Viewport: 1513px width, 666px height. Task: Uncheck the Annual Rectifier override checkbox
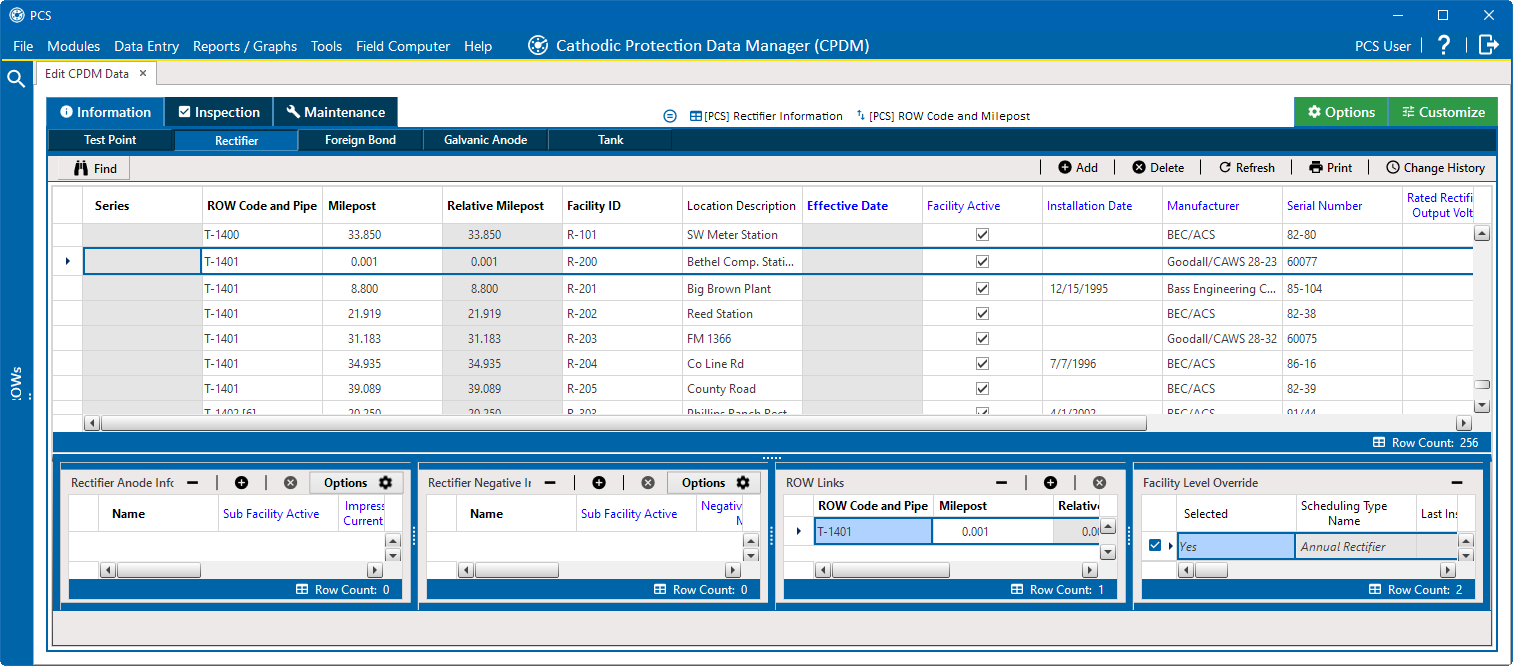pyautogui.click(x=1155, y=546)
